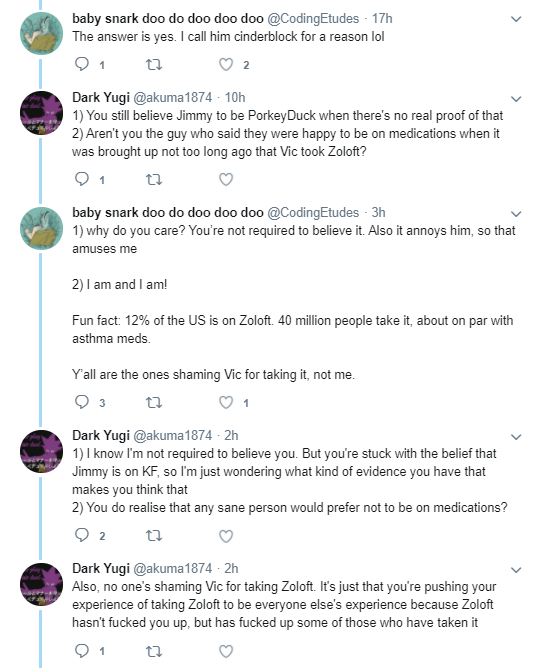
Task: Open Dark Yugi avatar on last tweet
Action: 41,584
